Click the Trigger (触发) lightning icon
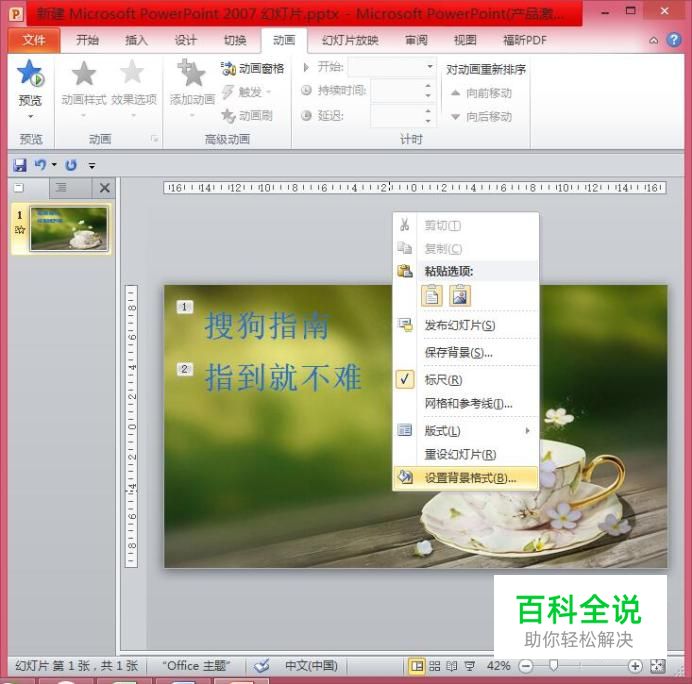 click(x=228, y=92)
